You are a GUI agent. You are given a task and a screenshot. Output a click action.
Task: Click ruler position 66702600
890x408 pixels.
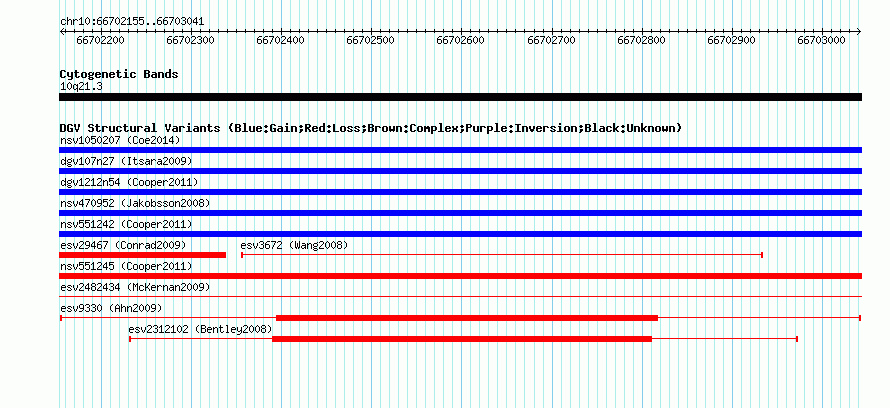click(x=461, y=40)
